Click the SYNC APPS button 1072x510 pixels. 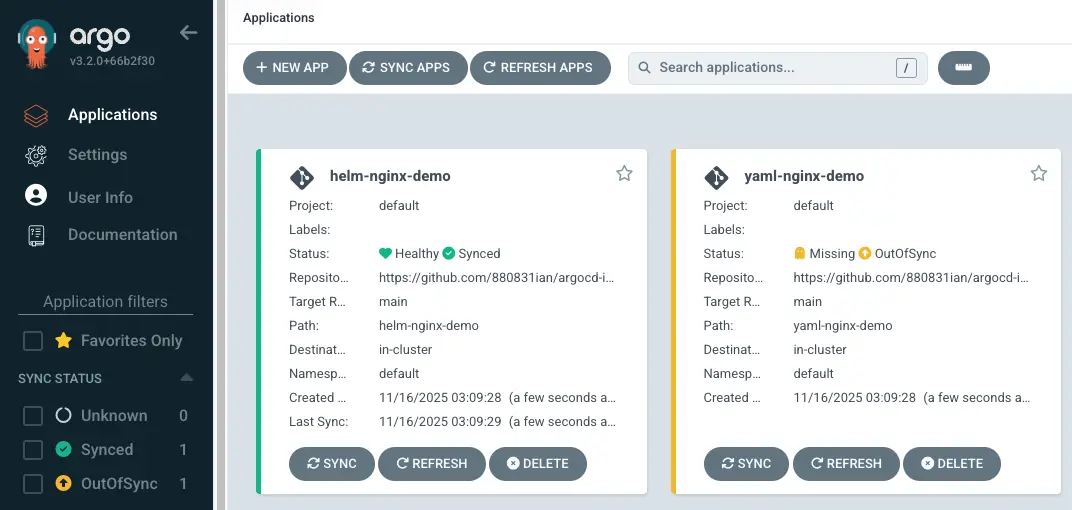(x=408, y=68)
